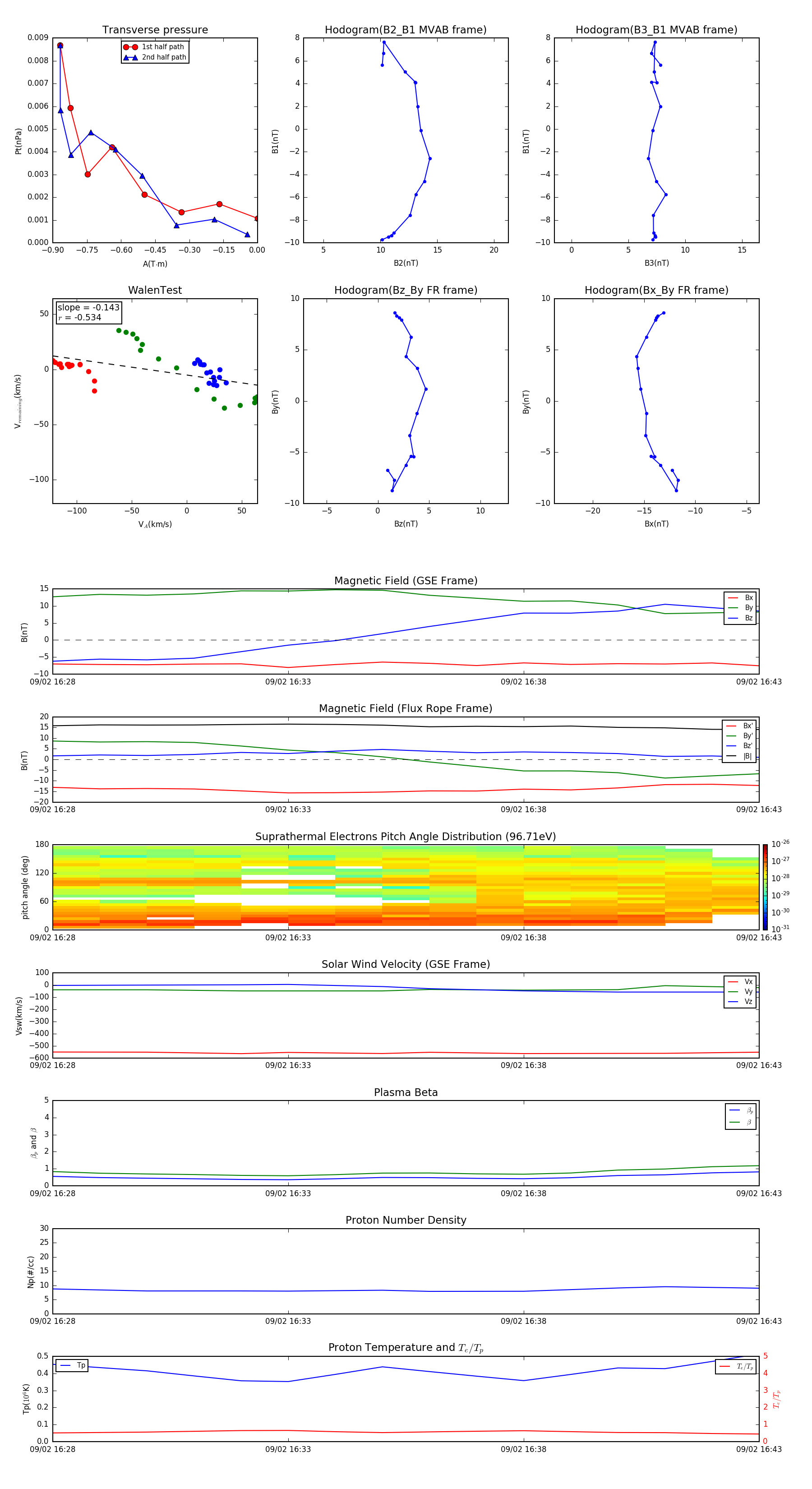Click the Plasma Beta legend box
Screen dimensions: 812x1489
tap(740, 1116)
